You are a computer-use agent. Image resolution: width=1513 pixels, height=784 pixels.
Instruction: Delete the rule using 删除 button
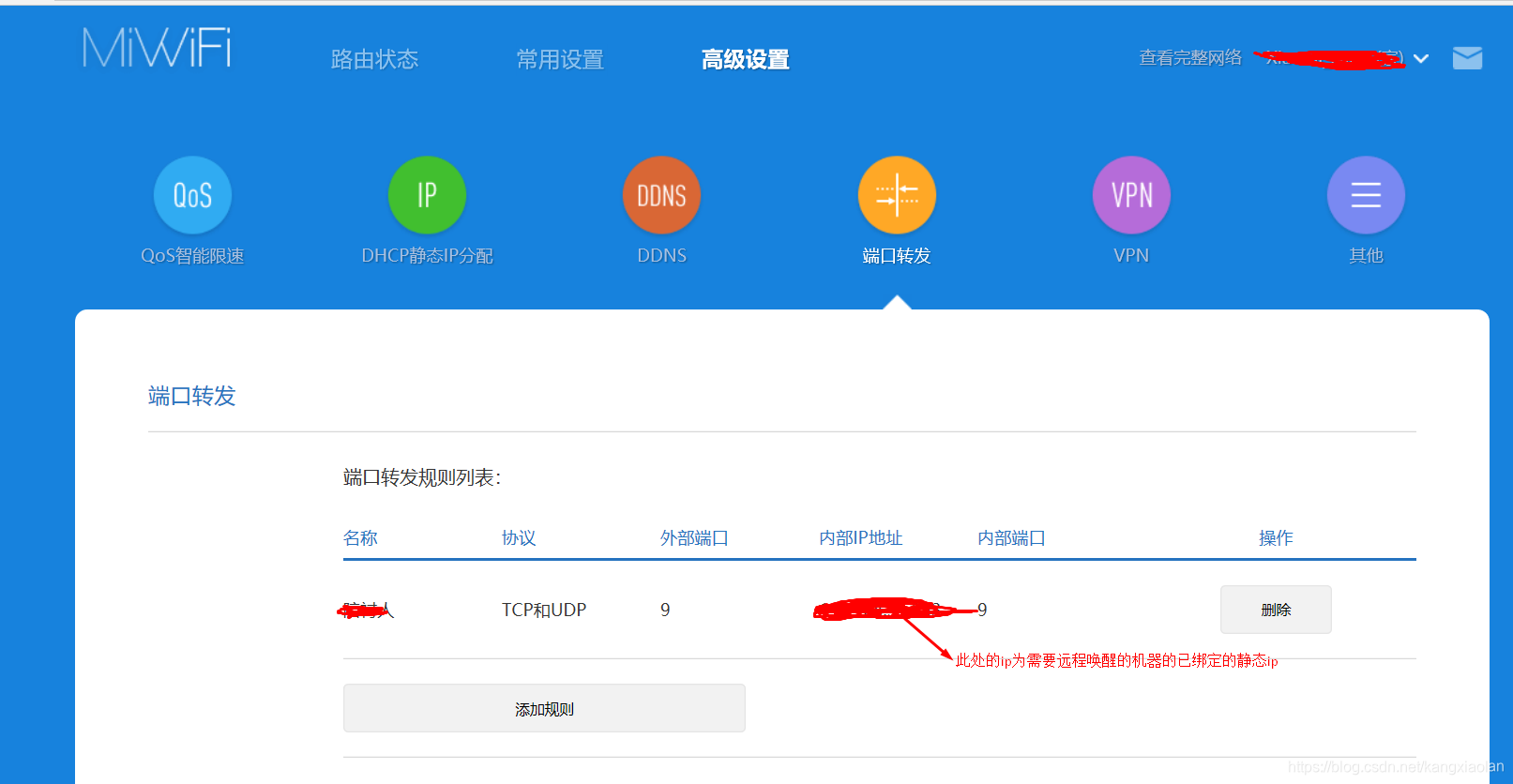(x=1276, y=610)
